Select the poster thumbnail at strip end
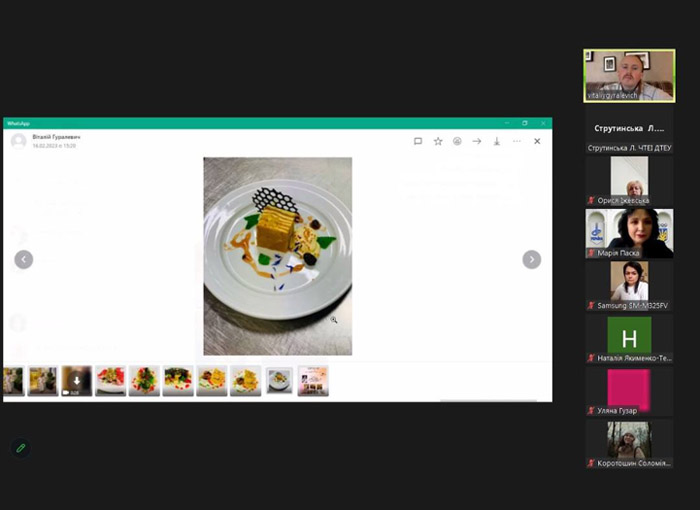700x510 pixels. click(313, 381)
